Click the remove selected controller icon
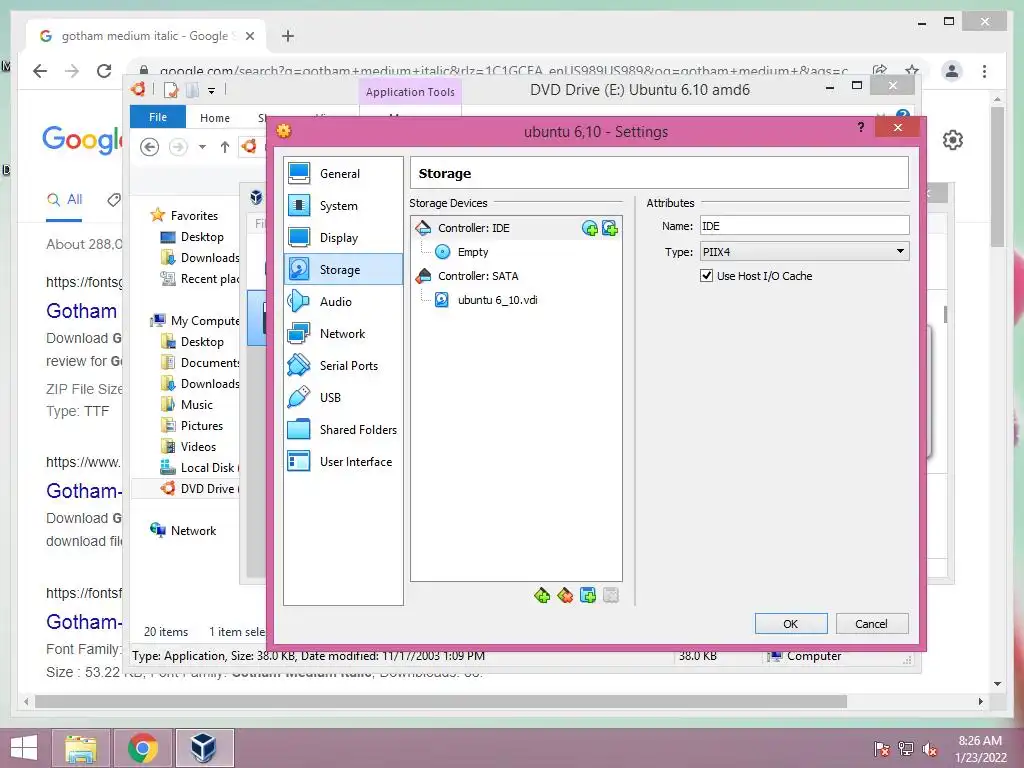The width and height of the screenshot is (1024, 768). [565, 596]
